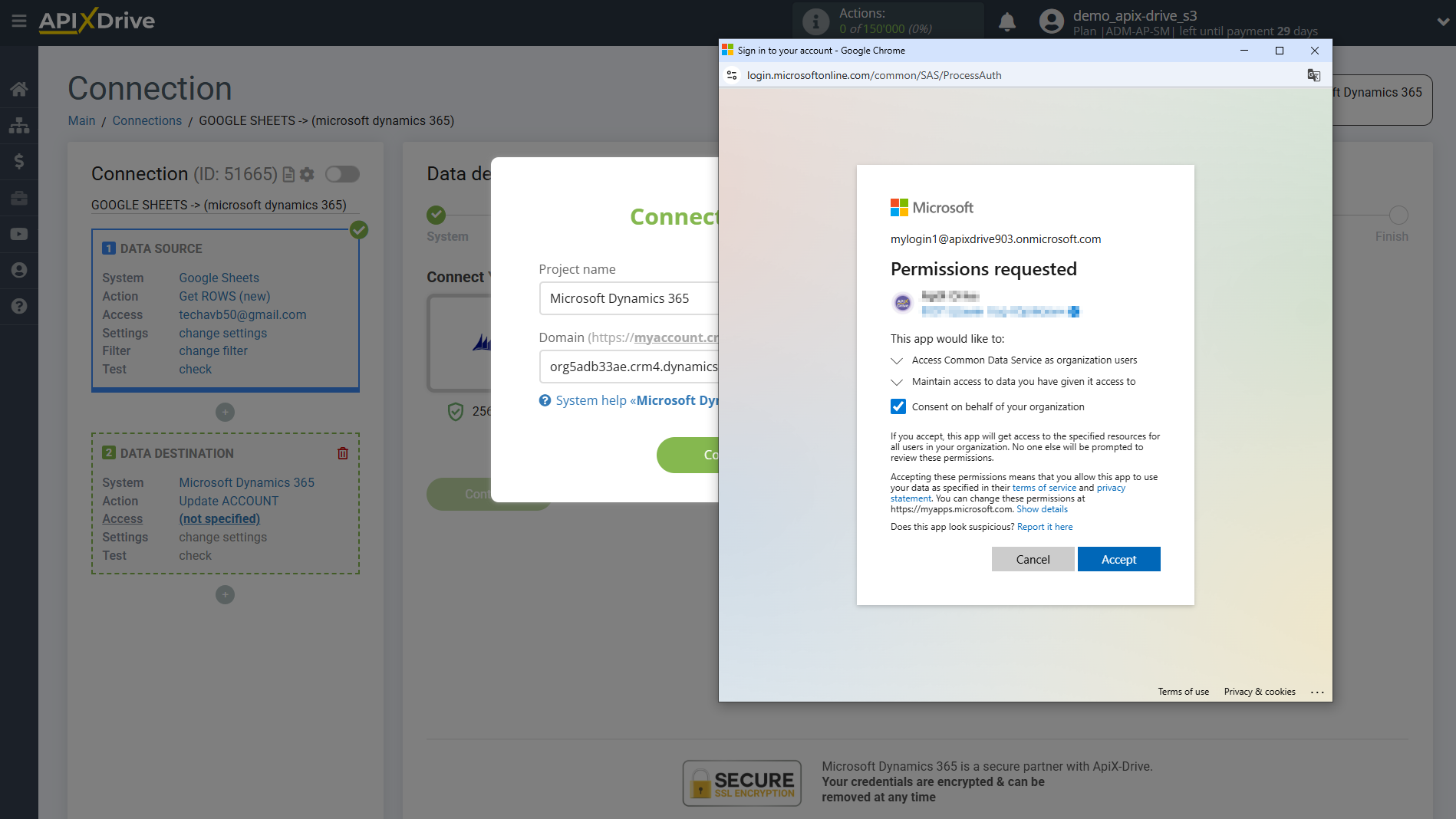Click the notifications bell icon
The height and width of the screenshot is (819, 1456).
click(1007, 22)
